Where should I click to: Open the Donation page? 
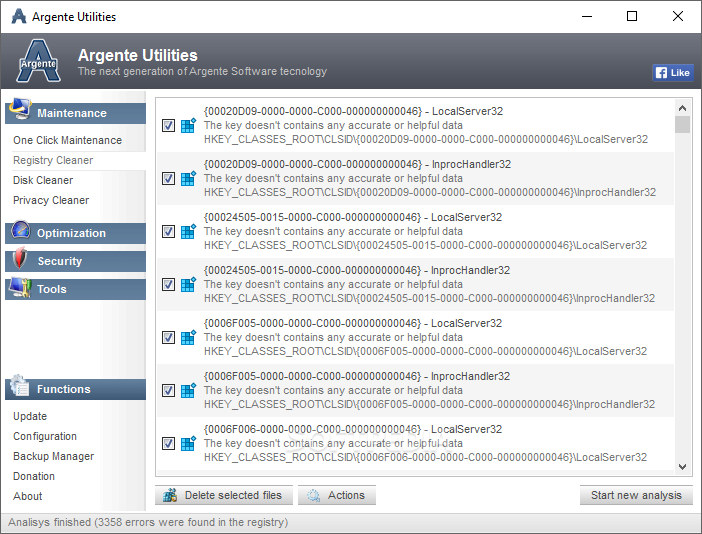(x=34, y=476)
